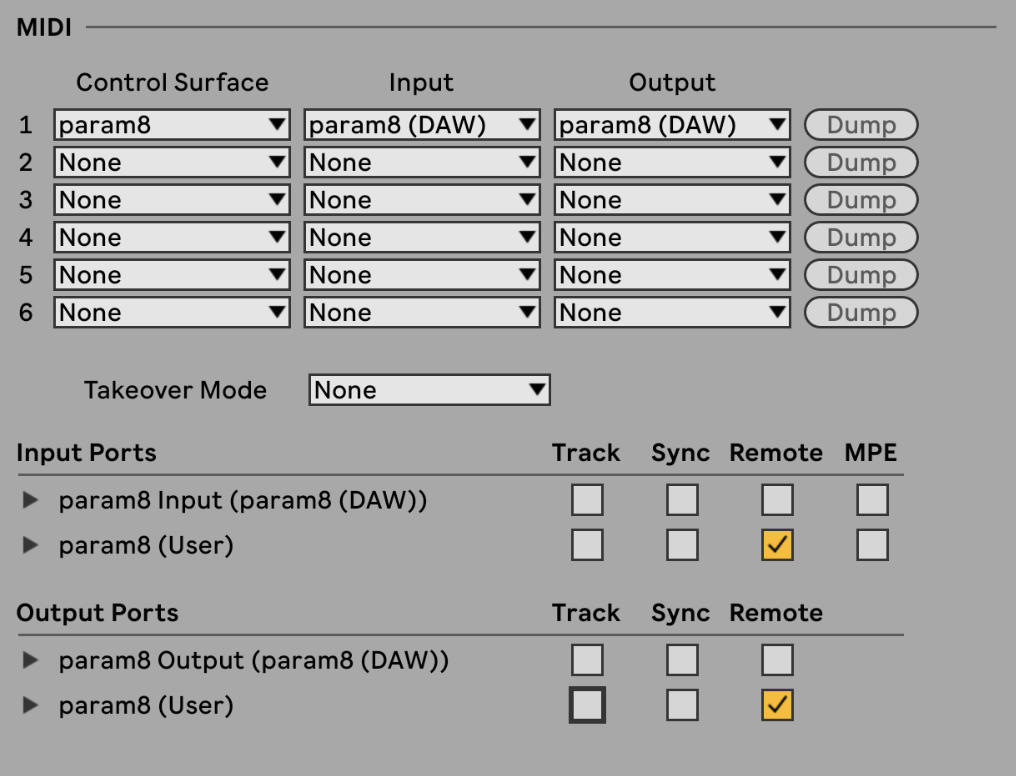Enable Track for param8 (User) output port

587,705
